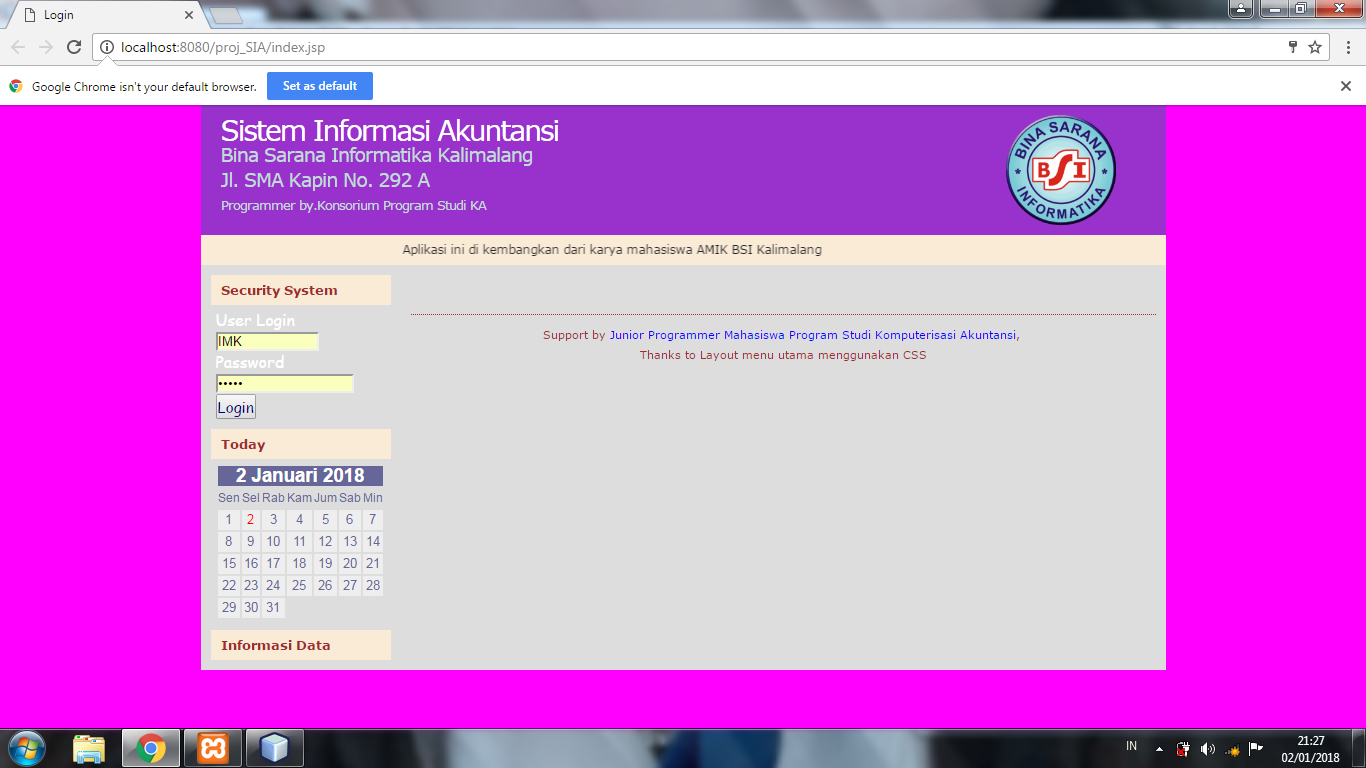Viewport: 1366px width, 768px height.
Task: Go back using the browser back arrow
Action: click(18, 47)
